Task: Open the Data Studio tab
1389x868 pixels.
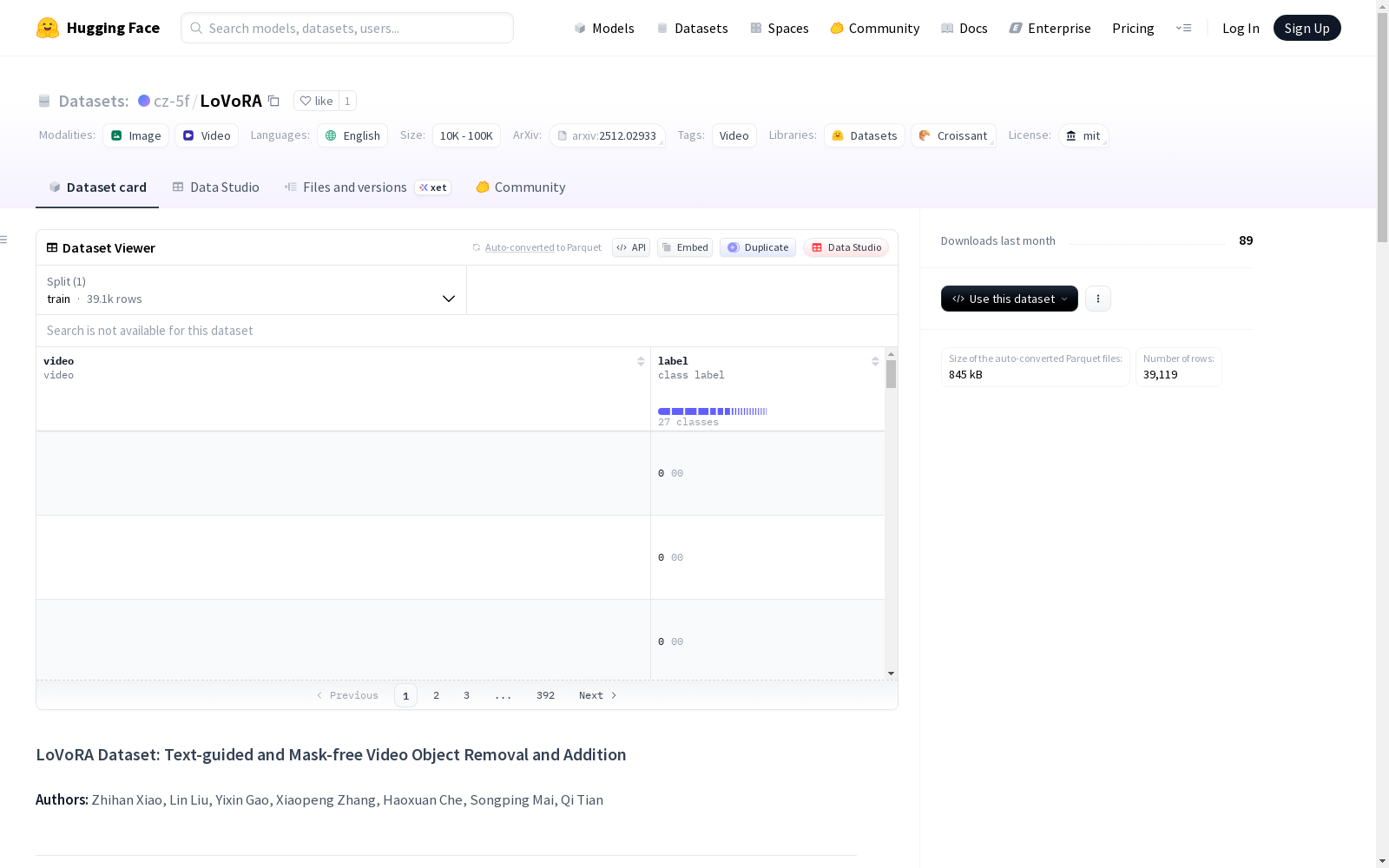Action: (x=216, y=187)
